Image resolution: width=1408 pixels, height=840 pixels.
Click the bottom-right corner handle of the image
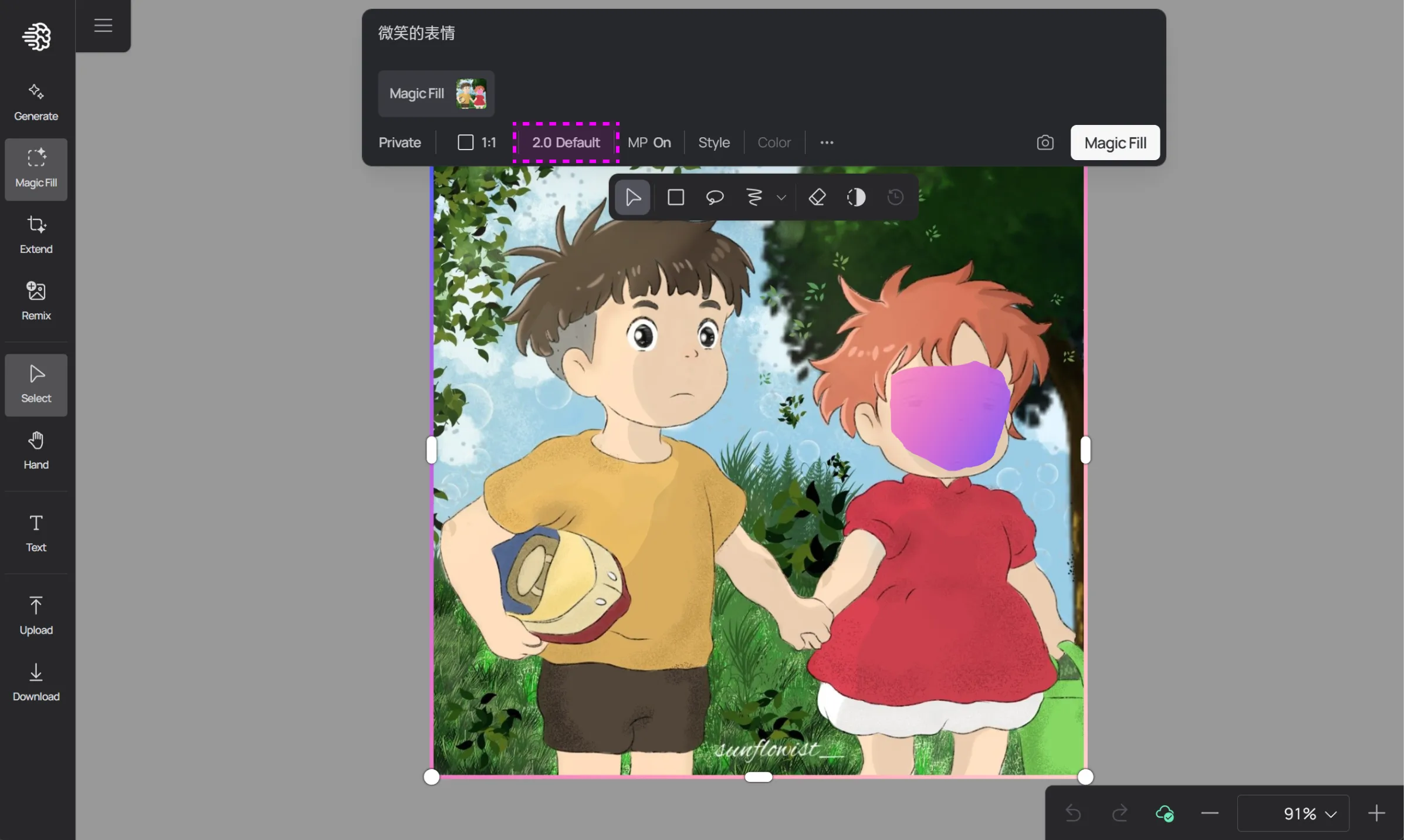coord(1085,777)
